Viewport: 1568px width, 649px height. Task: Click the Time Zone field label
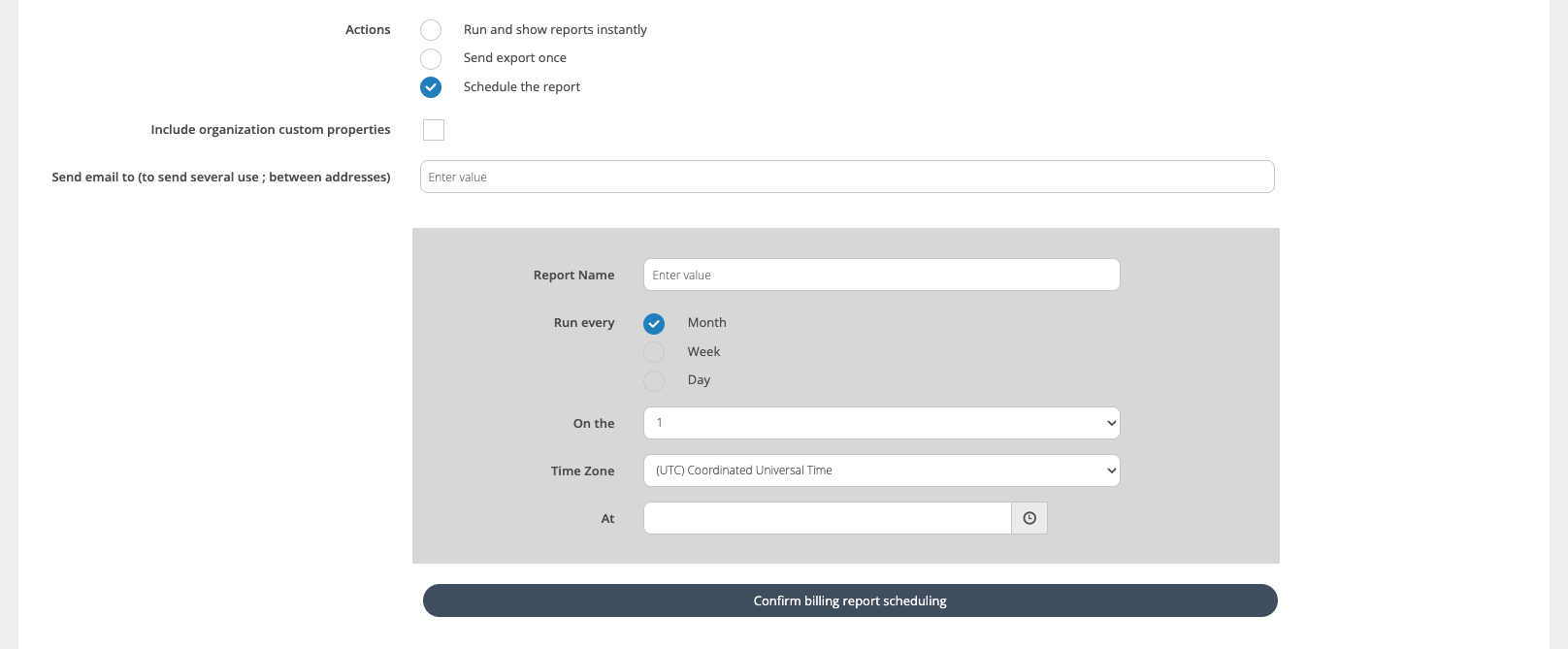coord(582,471)
